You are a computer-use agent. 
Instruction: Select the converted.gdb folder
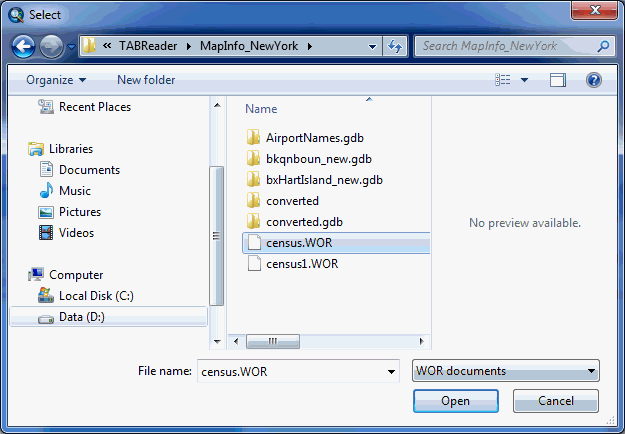(304, 222)
